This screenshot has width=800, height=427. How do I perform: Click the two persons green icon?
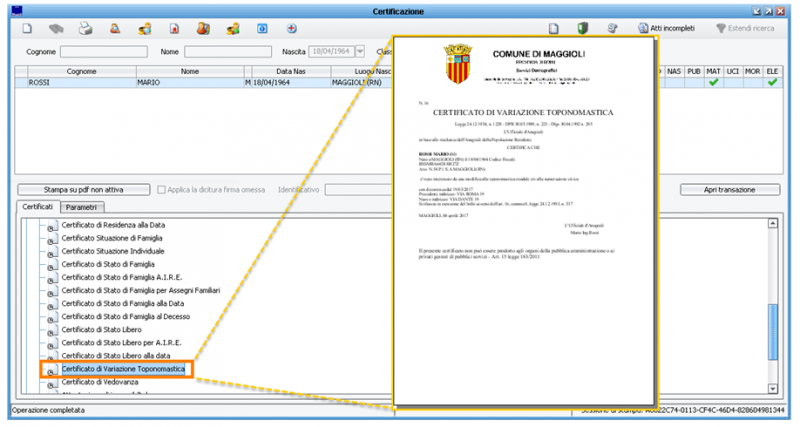click(233, 29)
